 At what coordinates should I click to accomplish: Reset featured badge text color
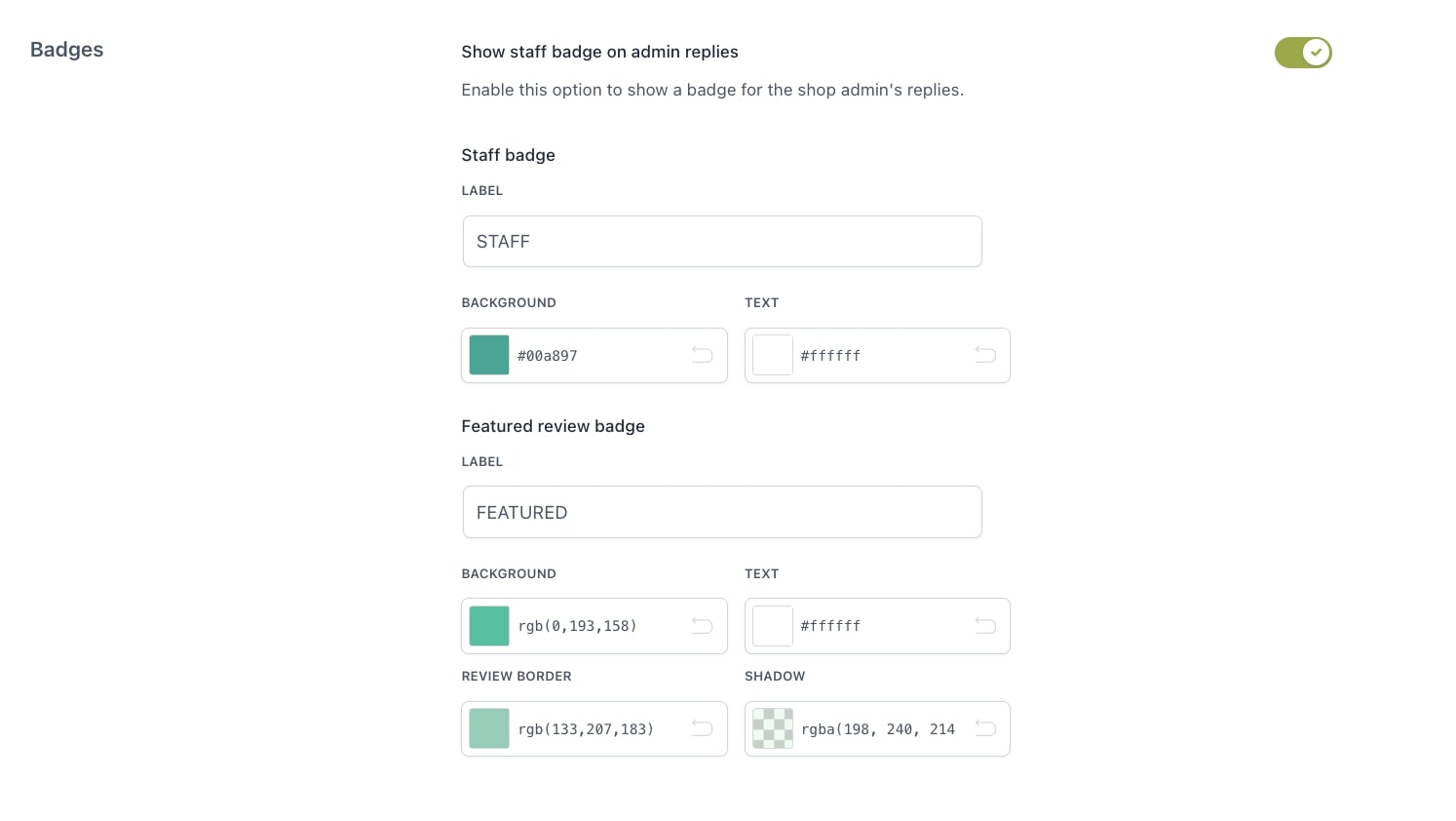(985, 626)
